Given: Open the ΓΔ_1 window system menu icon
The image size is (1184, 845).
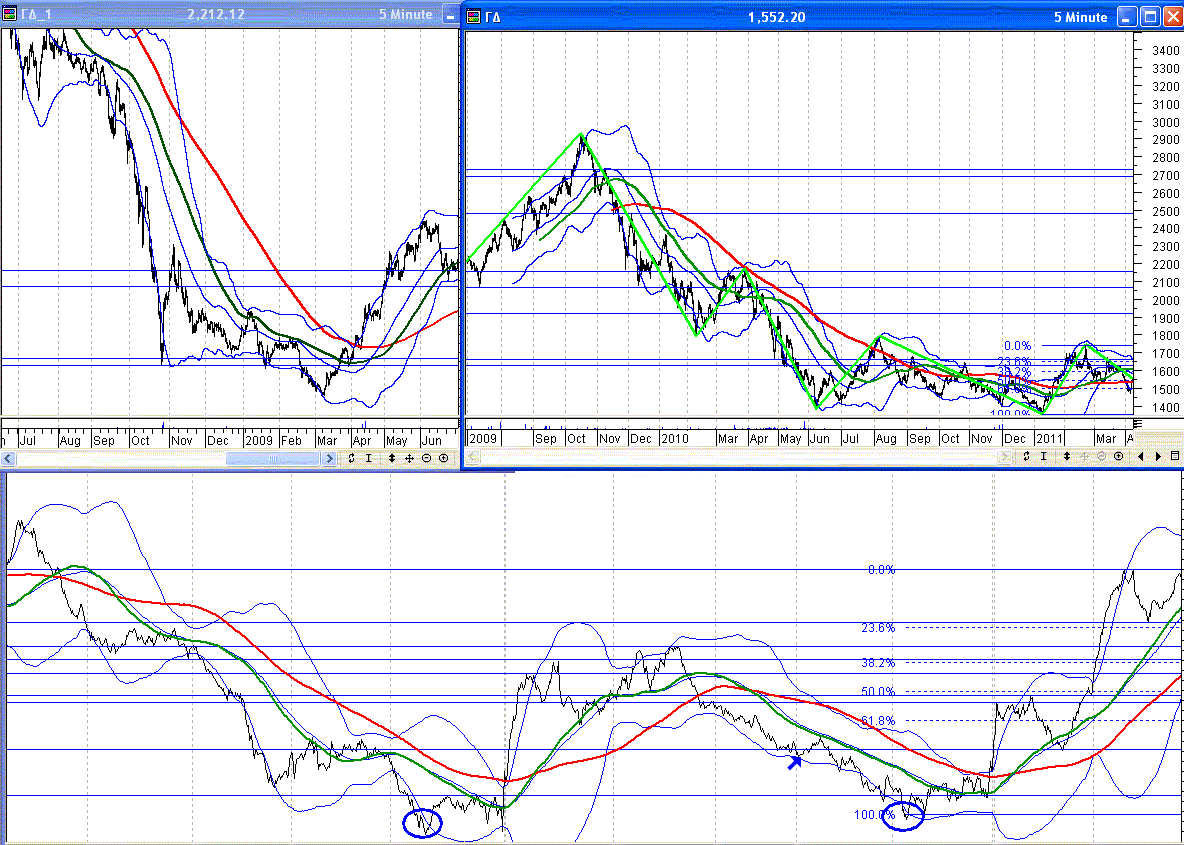Looking at the screenshot, I should (x=9, y=15).
